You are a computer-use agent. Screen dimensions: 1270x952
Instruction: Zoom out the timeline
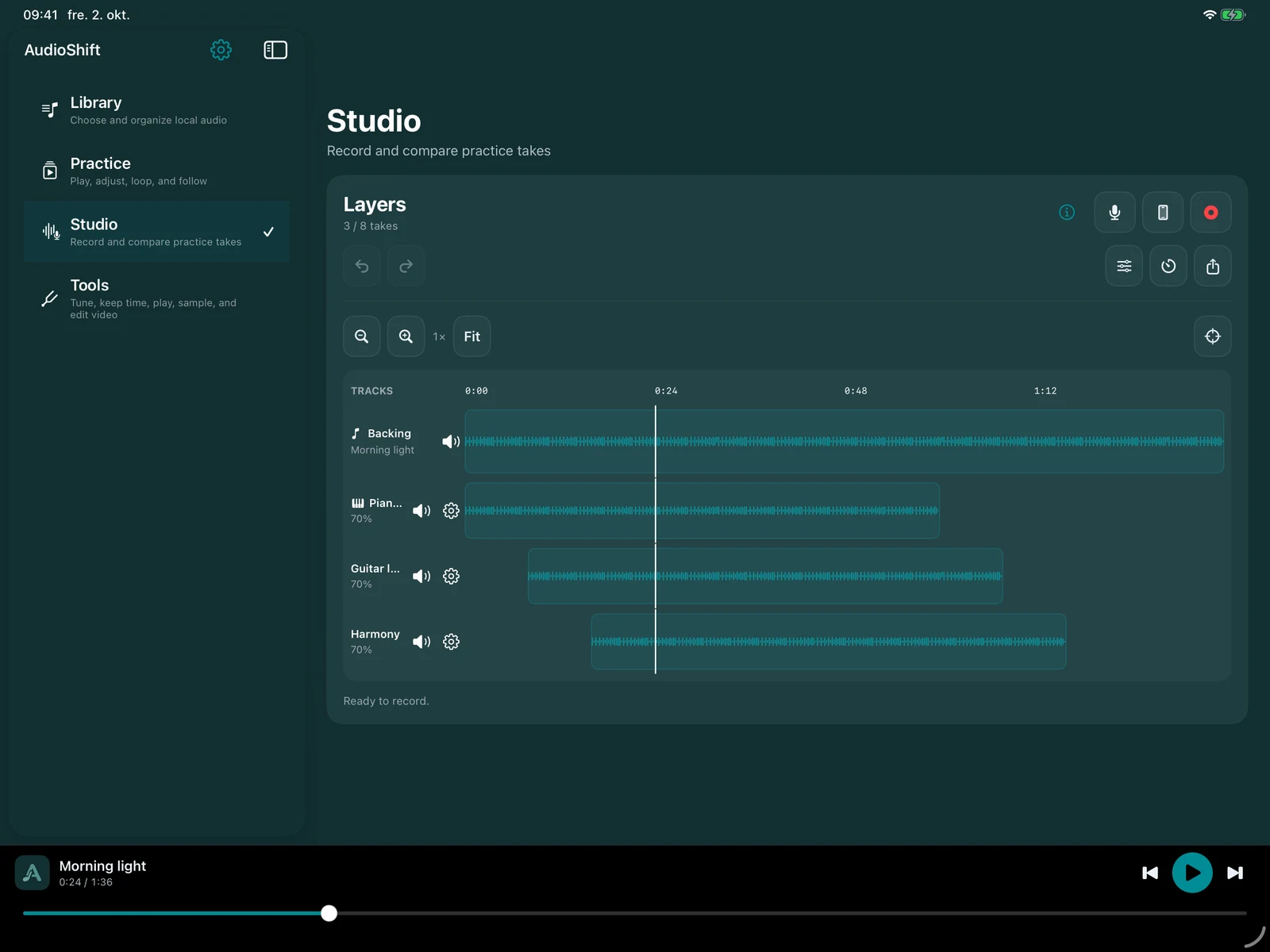[x=362, y=336]
